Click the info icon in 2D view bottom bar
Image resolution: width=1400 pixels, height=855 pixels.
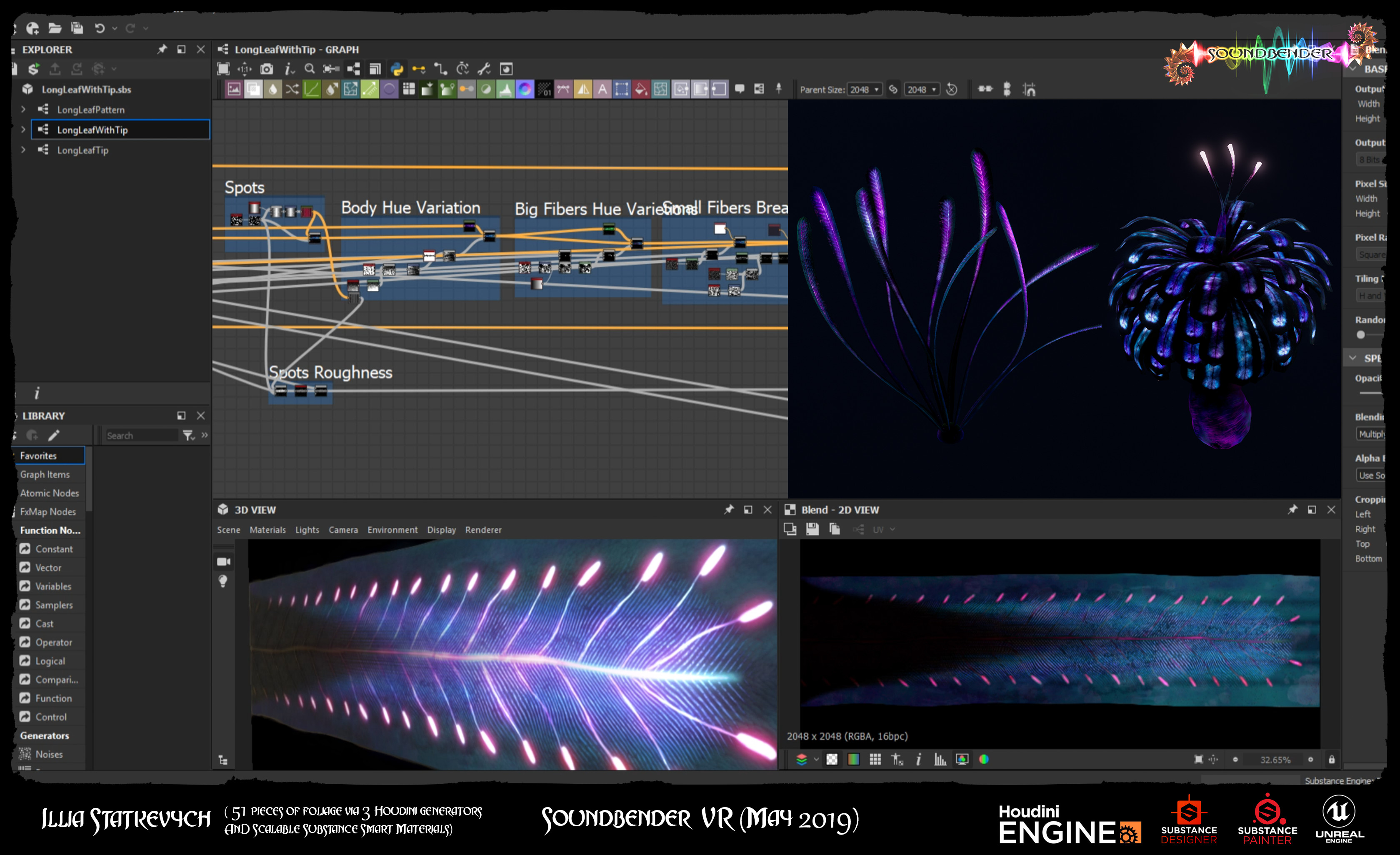click(x=919, y=759)
